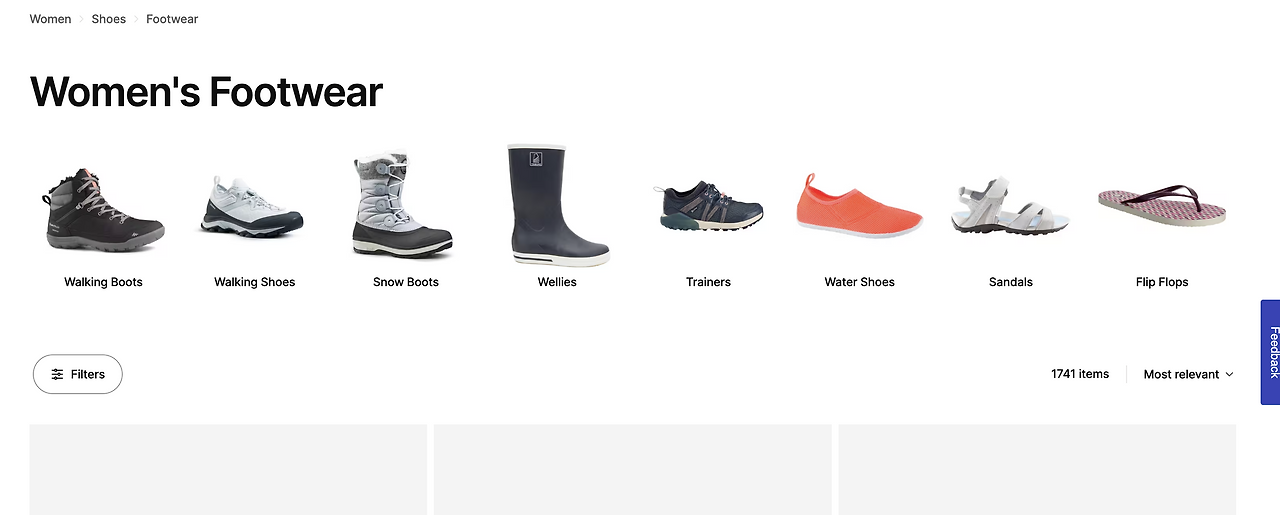Go to Shoes in the breadcrumb
Viewport: 1280px width, 515px height.
point(109,19)
